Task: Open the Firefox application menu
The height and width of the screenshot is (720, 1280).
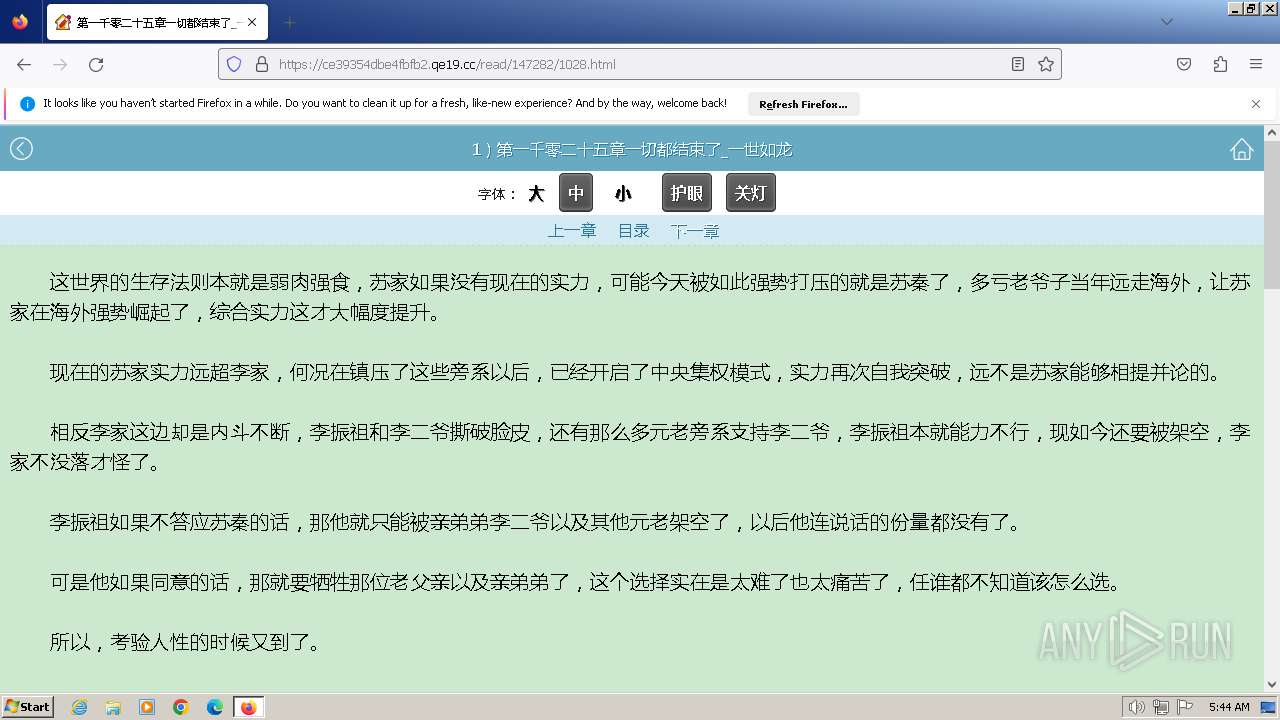Action: click(1256, 64)
